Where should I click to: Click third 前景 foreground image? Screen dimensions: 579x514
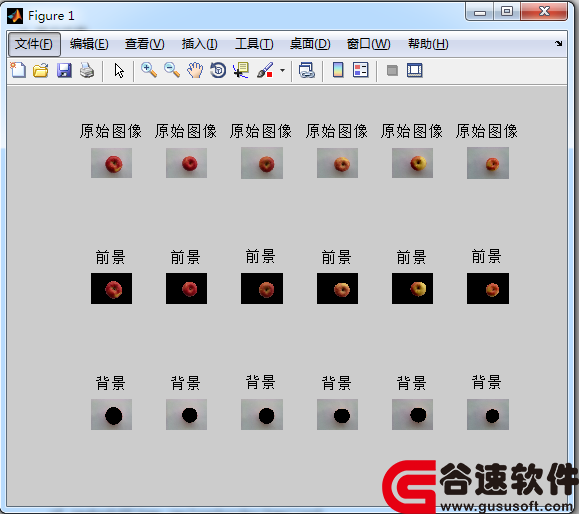click(x=262, y=288)
